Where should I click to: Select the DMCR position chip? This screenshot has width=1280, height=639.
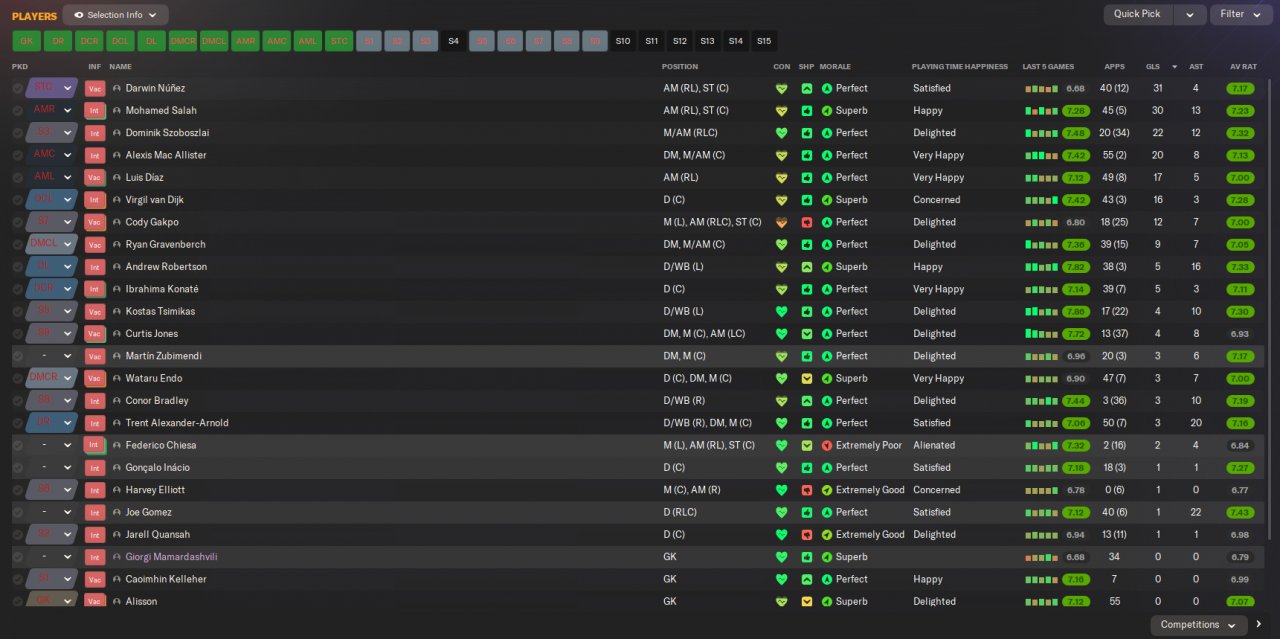point(183,41)
